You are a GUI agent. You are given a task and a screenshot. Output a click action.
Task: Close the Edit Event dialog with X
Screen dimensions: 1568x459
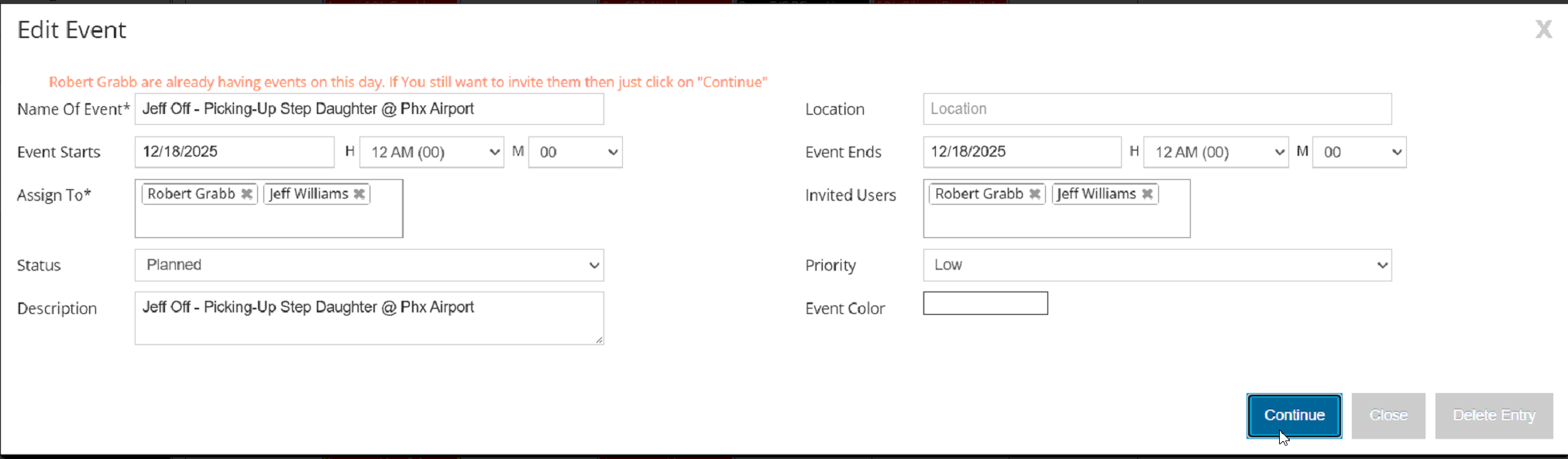[x=1543, y=29]
